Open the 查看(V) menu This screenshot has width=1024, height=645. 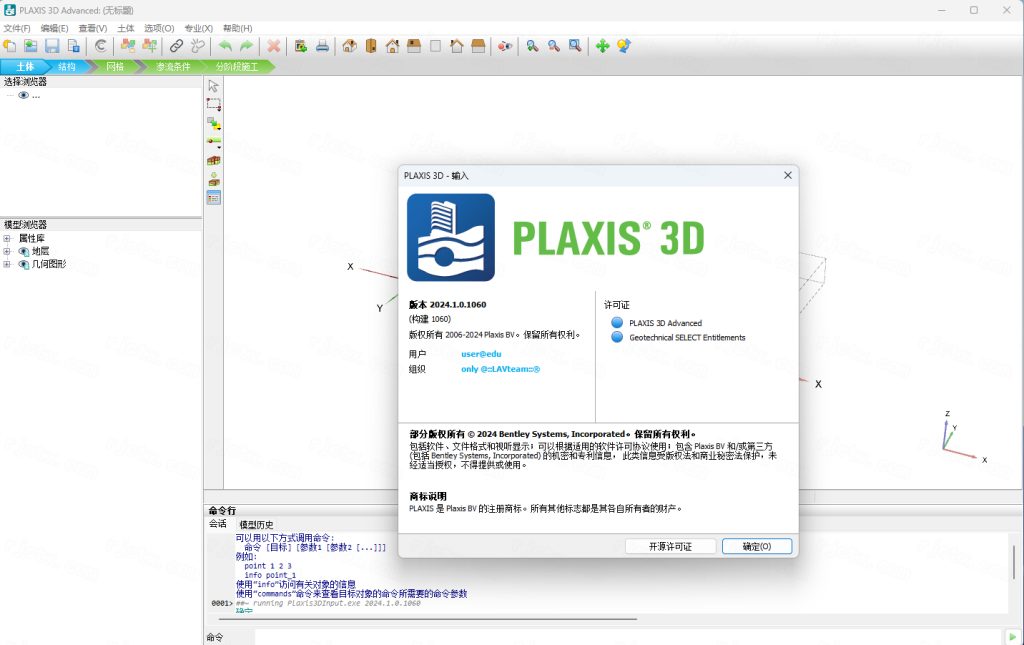[93, 28]
